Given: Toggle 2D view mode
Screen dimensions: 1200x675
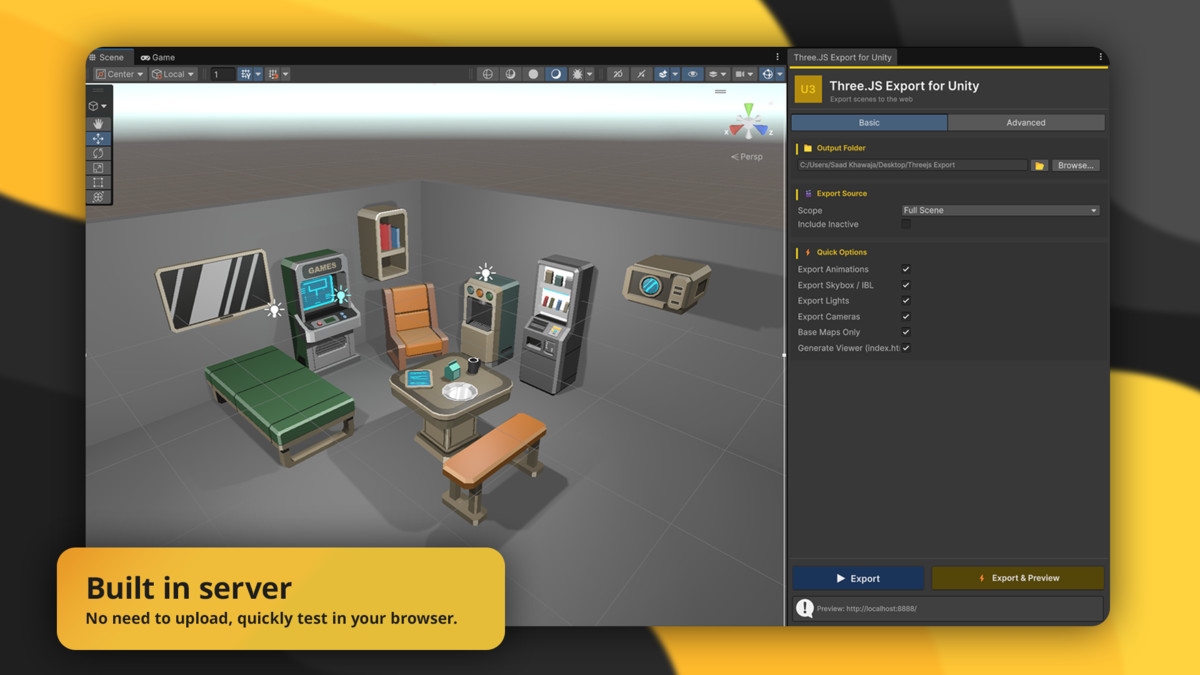Looking at the screenshot, I should [x=618, y=74].
